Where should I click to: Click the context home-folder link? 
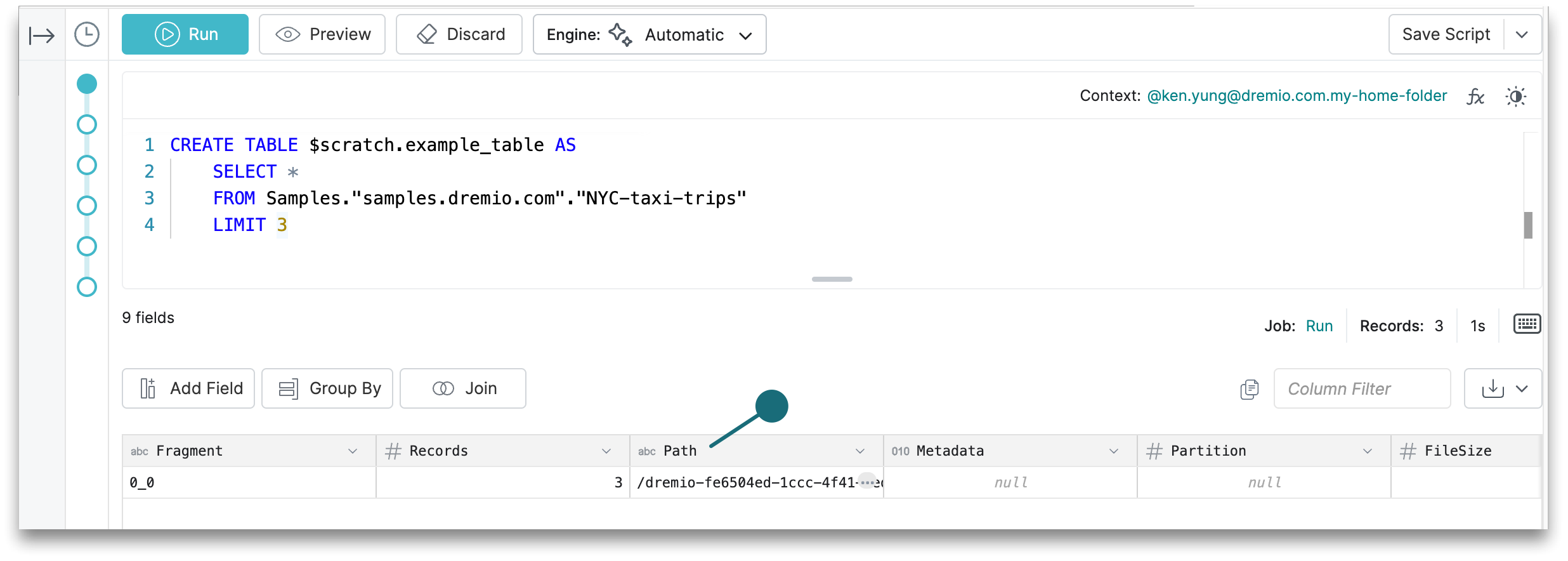coord(1297,96)
